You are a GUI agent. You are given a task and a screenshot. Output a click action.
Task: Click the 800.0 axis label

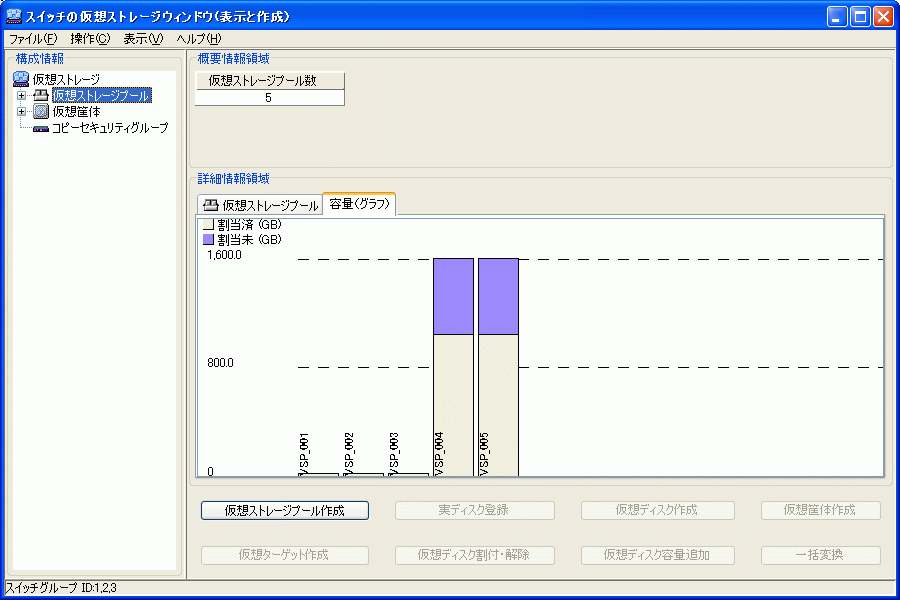coord(220,363)
